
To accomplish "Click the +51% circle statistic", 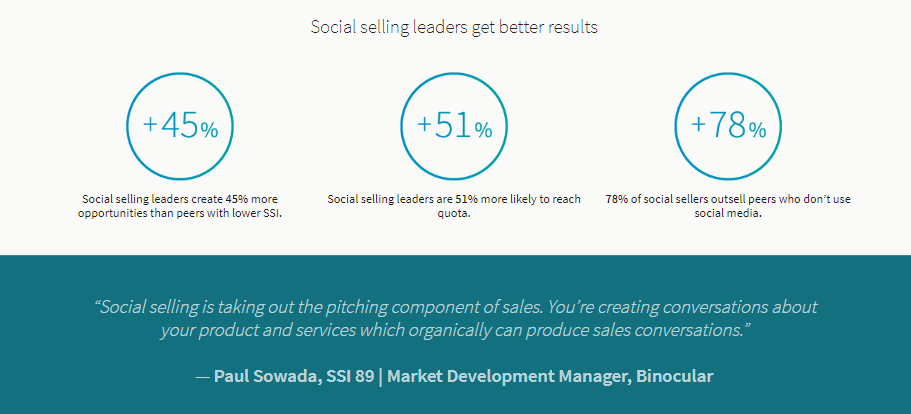I will tap(455, 127).
